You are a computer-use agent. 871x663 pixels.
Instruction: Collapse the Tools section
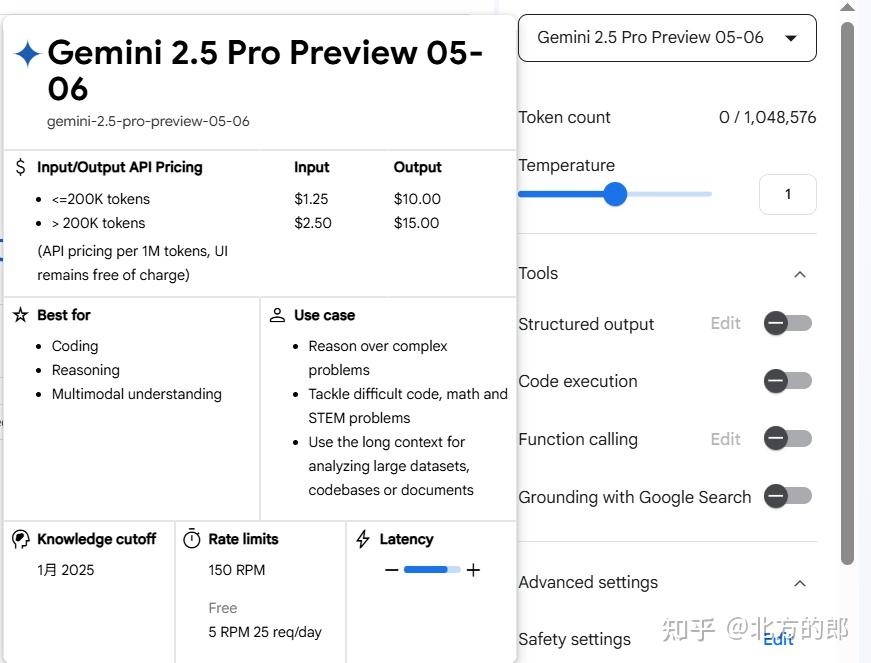click(798, 273)
